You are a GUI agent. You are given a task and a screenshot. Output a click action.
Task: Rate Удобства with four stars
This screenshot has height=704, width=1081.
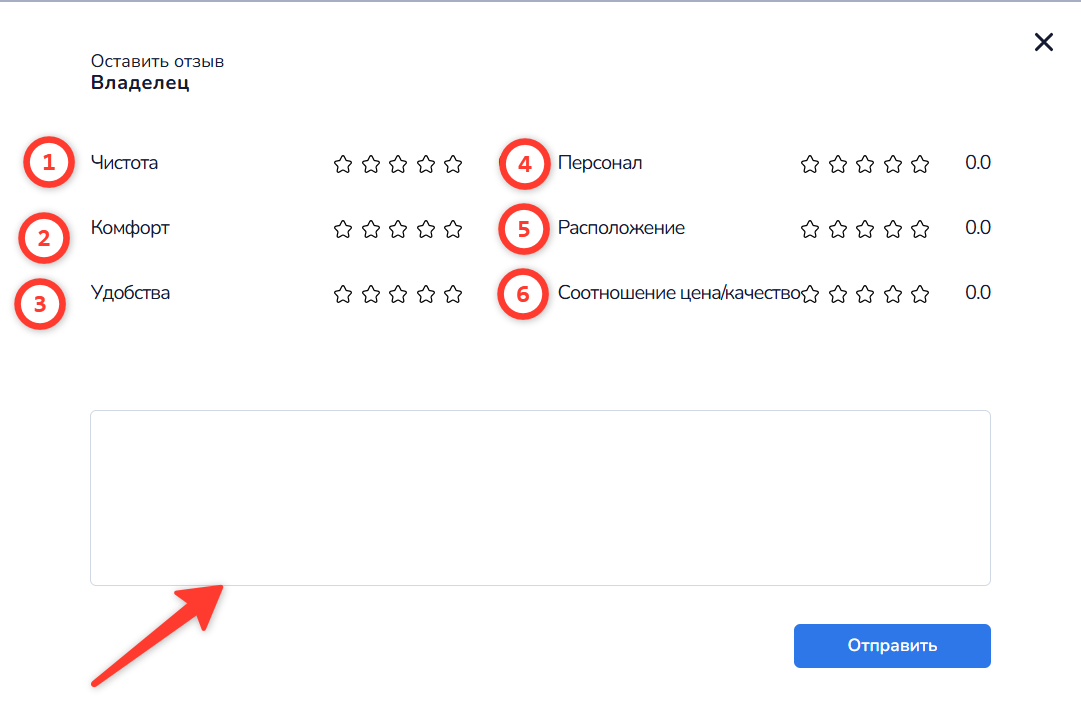426,294
